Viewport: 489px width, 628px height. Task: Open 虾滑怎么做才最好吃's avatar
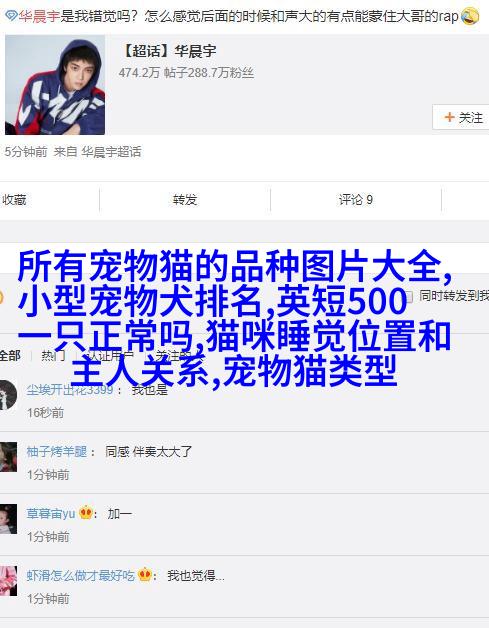pyautogui.click(x=8, y=581)
